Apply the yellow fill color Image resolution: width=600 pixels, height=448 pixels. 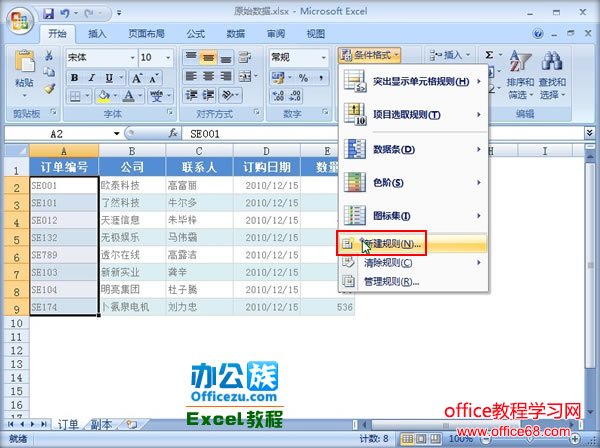103,96
